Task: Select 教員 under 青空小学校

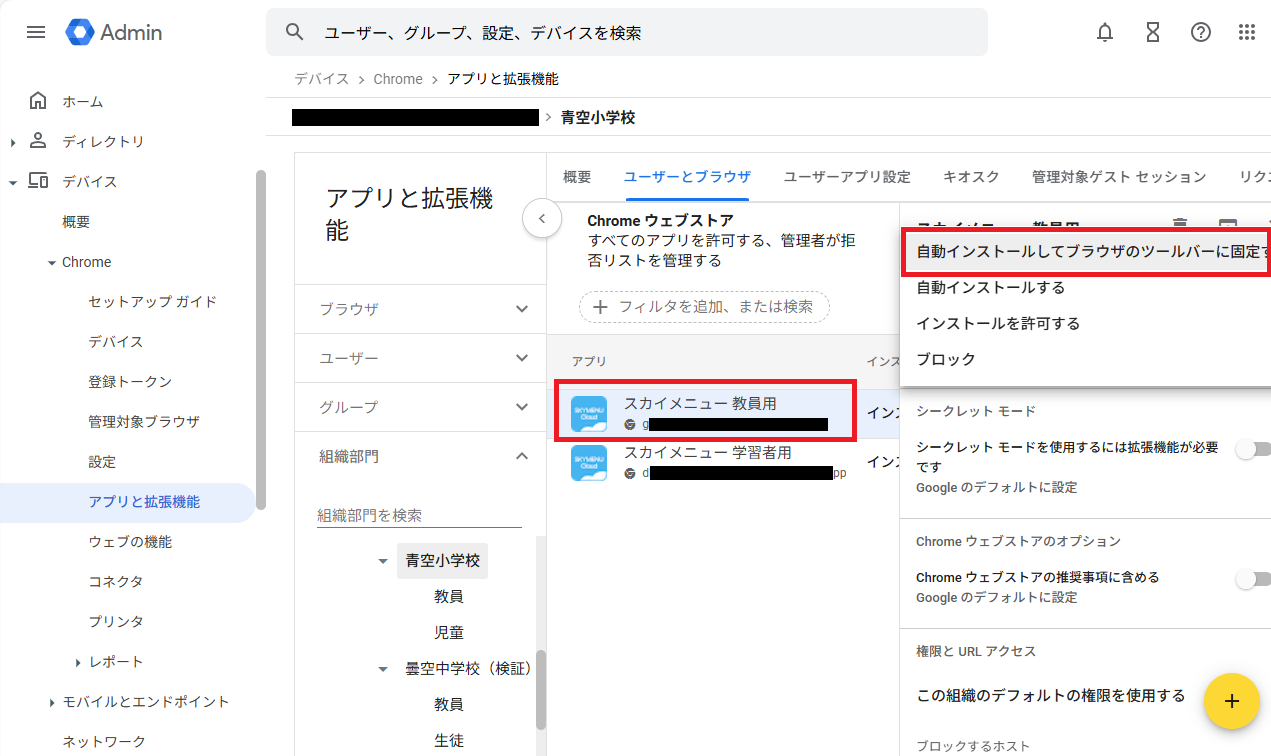Action: pos(448,596)
